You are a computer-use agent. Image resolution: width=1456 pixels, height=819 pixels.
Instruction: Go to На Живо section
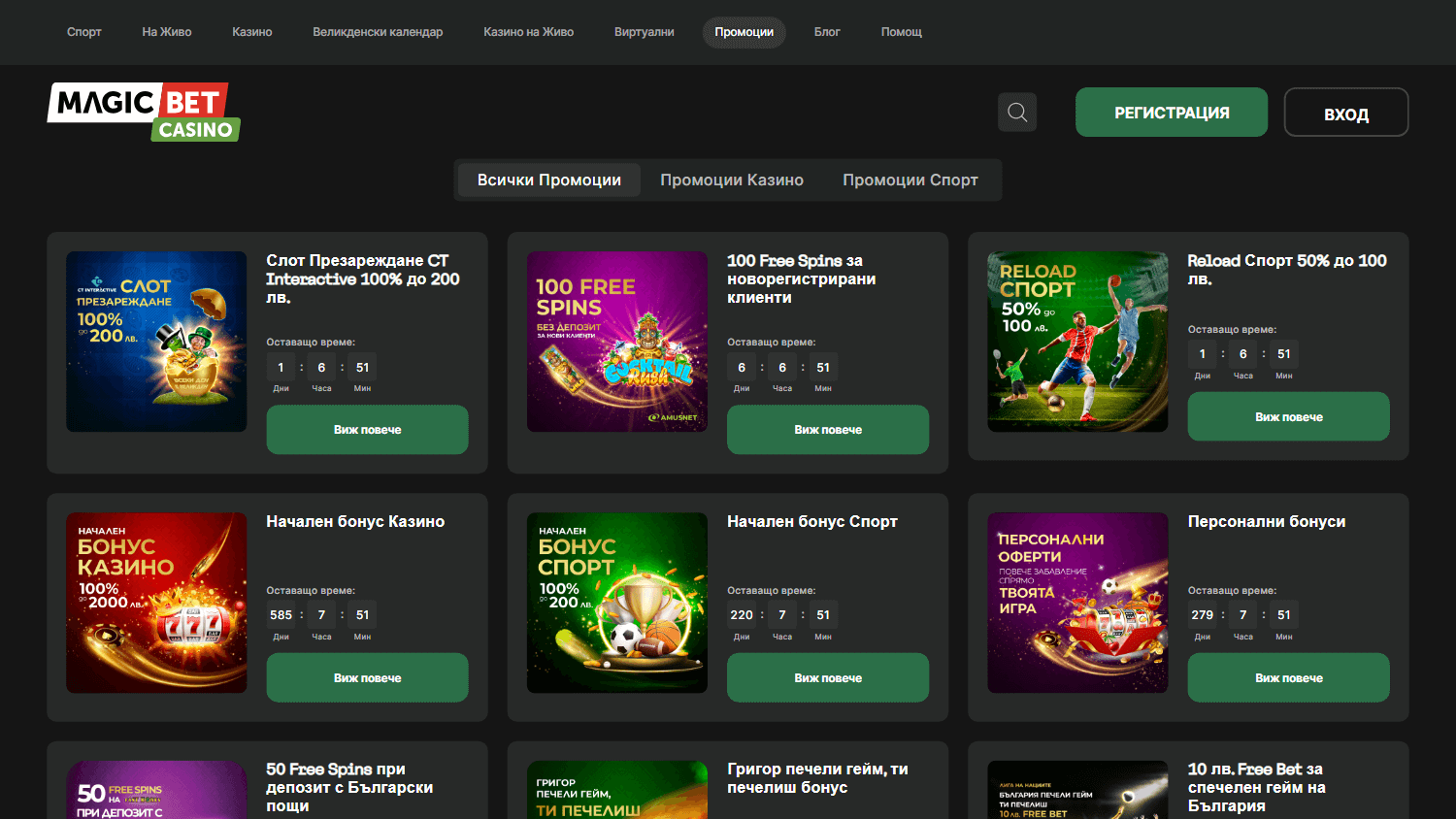(167, 32)
